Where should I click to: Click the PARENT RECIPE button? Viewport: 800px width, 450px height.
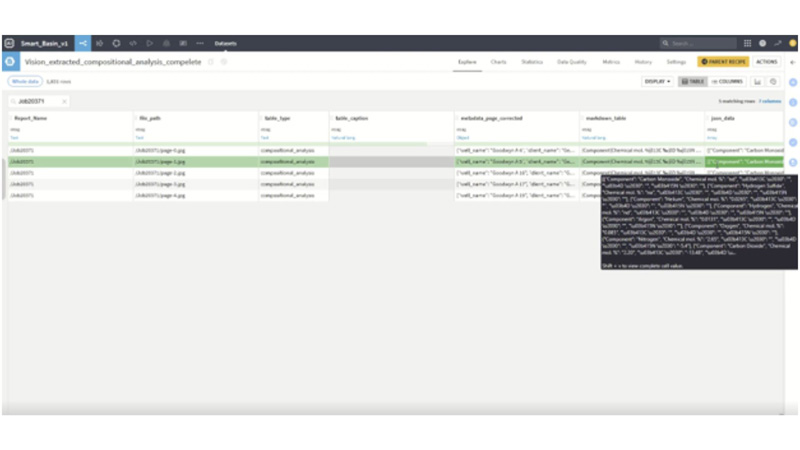(x=723, y=62)
